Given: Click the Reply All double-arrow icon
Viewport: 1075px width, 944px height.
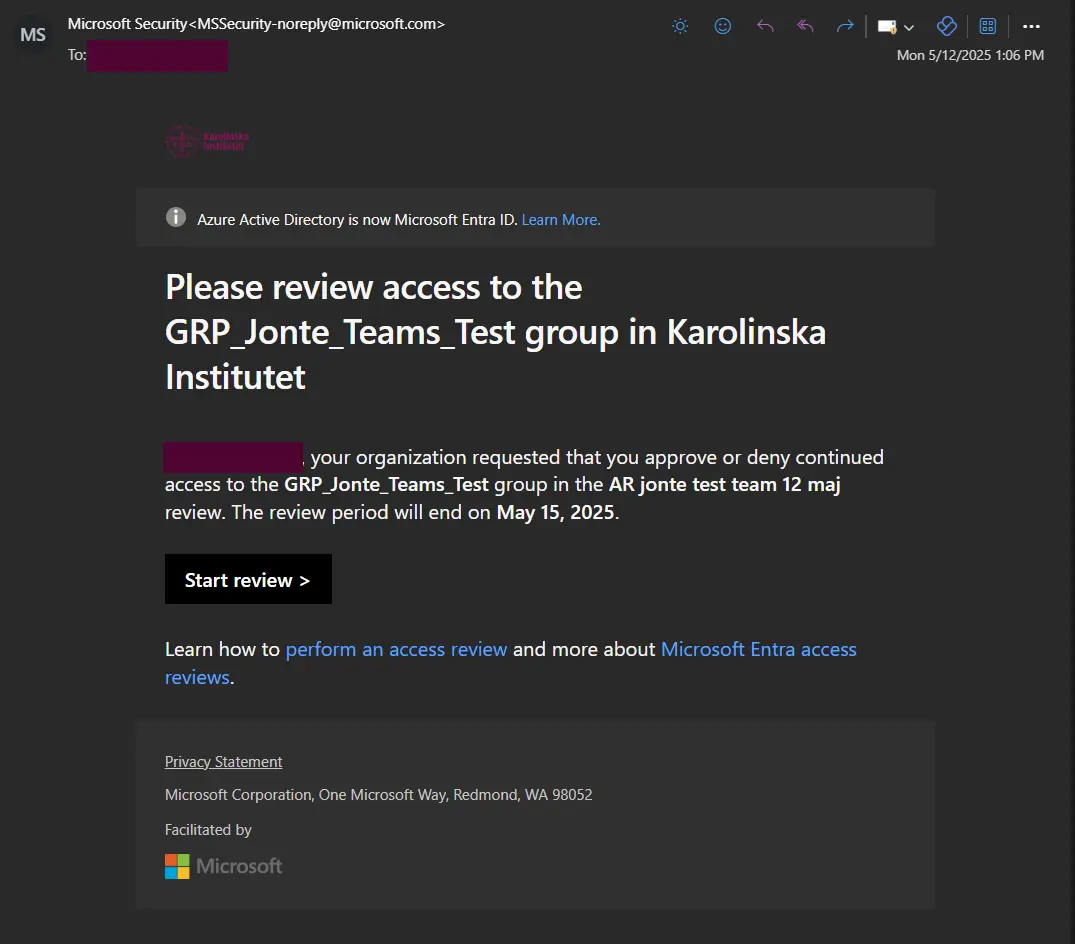Looking at the screenshot, I should 805,27.
